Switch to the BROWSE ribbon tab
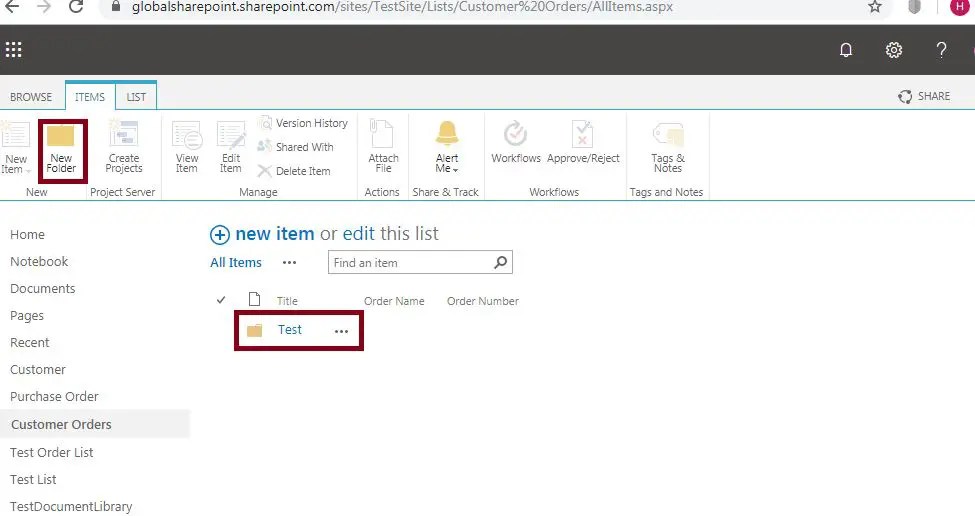975x516 pixels. tap(31, 97)
